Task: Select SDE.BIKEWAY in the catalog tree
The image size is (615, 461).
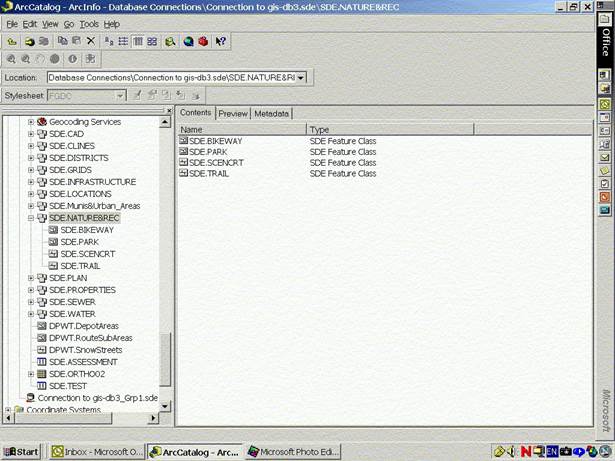Action: click(86, 230)
